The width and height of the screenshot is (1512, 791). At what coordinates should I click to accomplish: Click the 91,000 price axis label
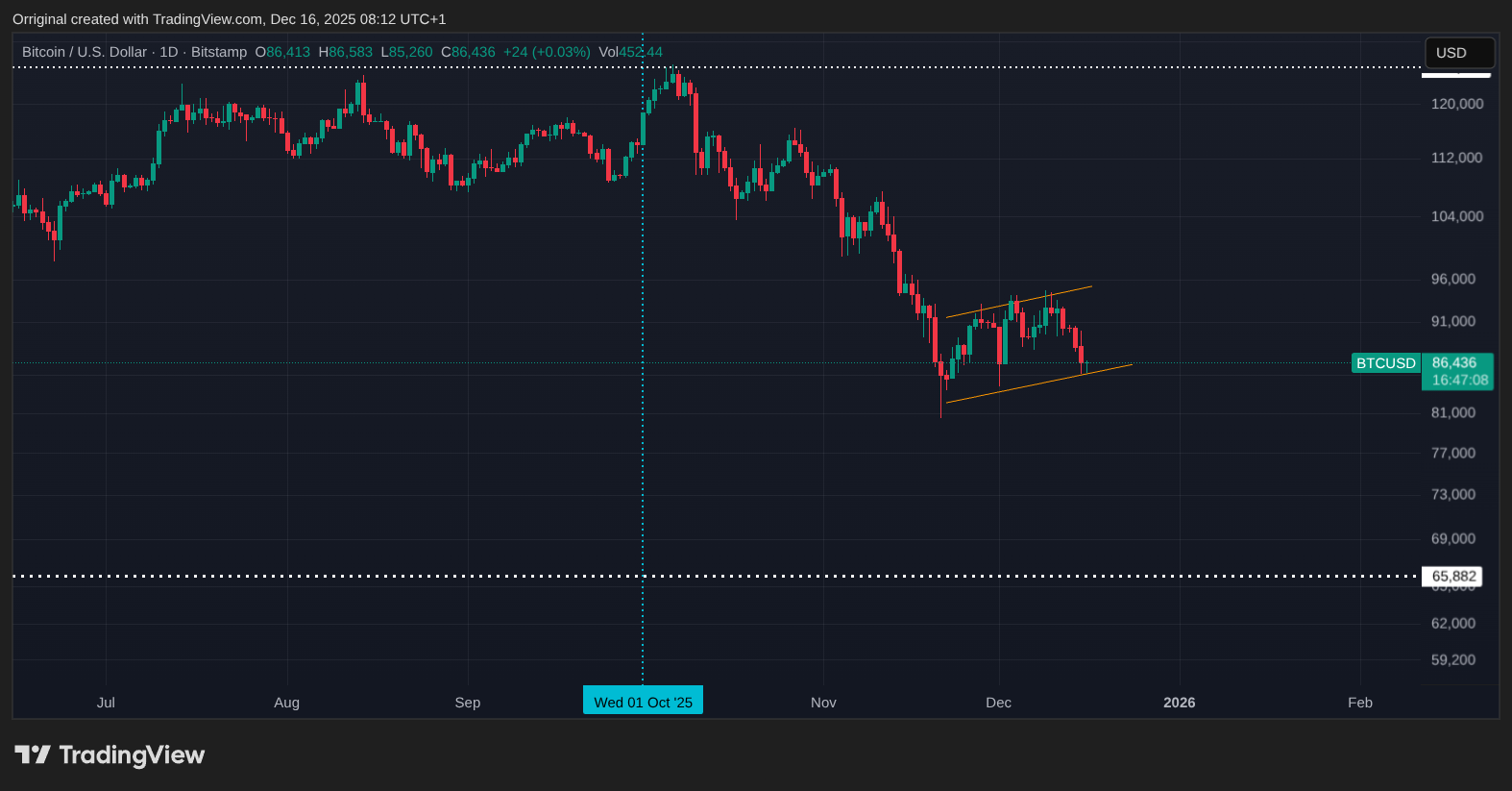click(1453, 321)
